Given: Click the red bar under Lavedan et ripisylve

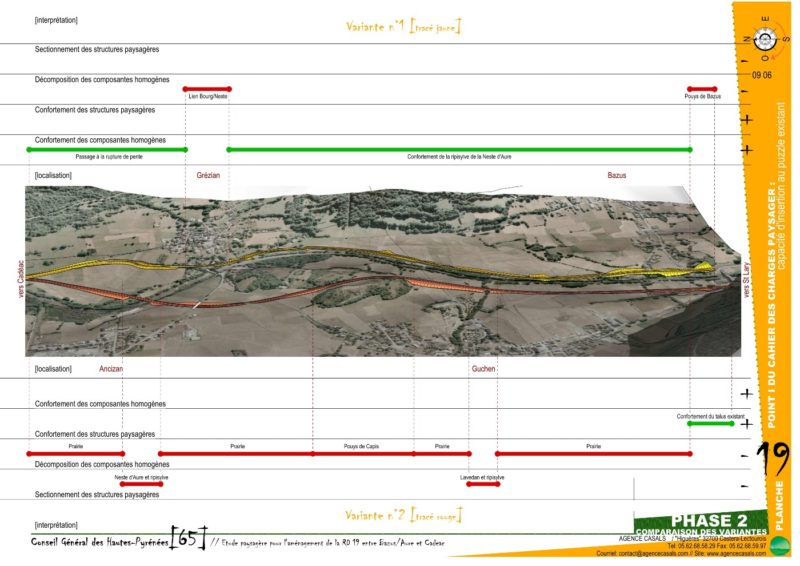Looking at the screenshot, I should 483,484.
